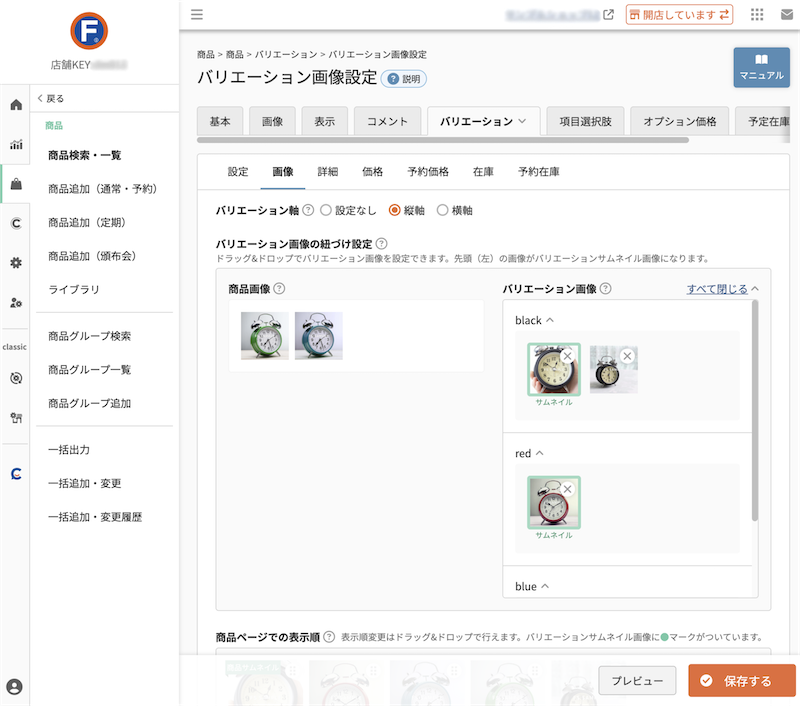Click the futureshop F logo
The width and height of the screenshot is (800, 706).
(x=89, y=31)
